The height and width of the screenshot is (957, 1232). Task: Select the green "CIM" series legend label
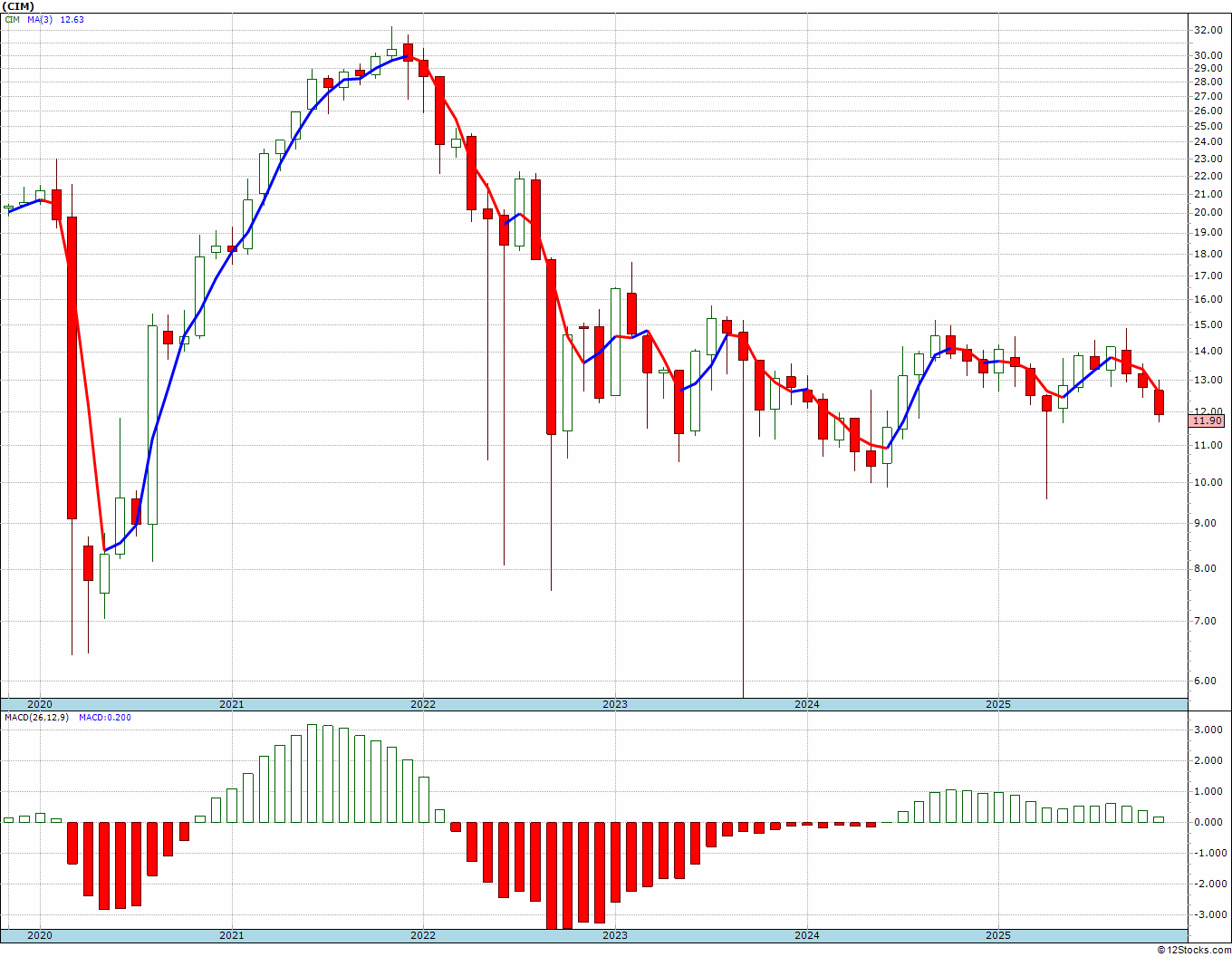[x=12, y=19]
